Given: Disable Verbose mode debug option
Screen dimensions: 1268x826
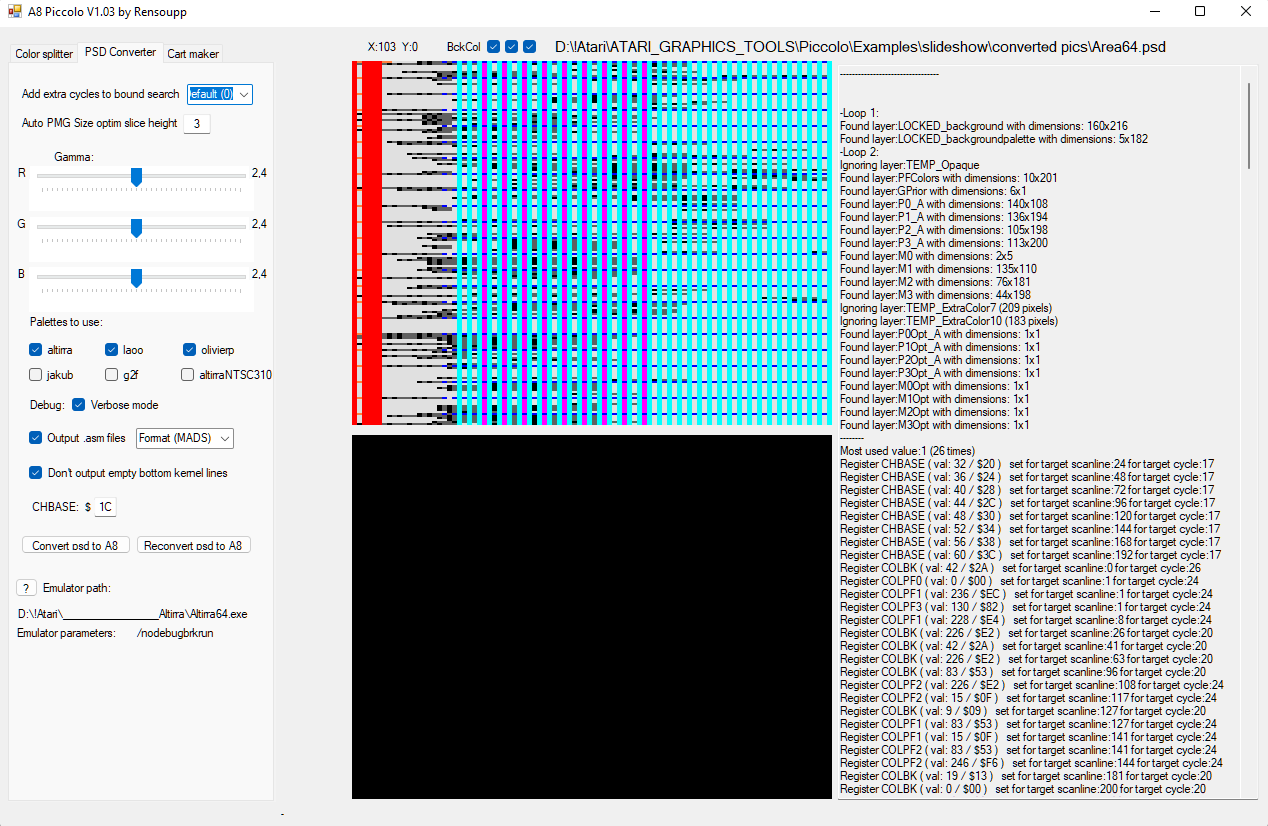Looking at the screenshot, I should (x=79, y=405).
